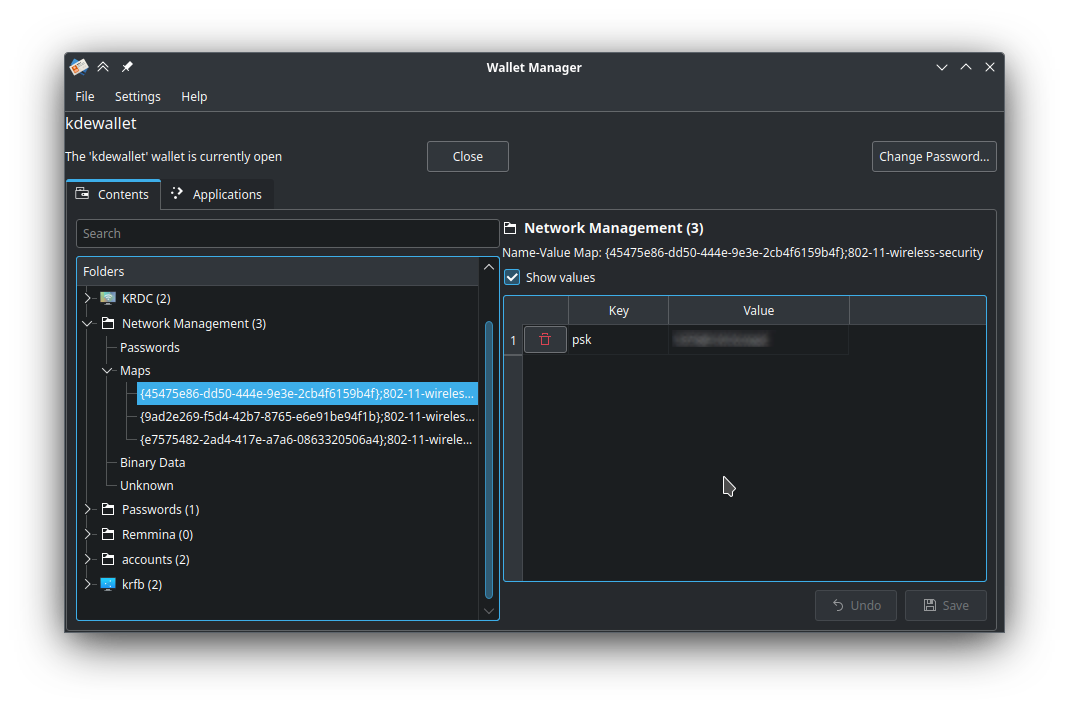Click the keep-above double chevron icon

(103, 67)
